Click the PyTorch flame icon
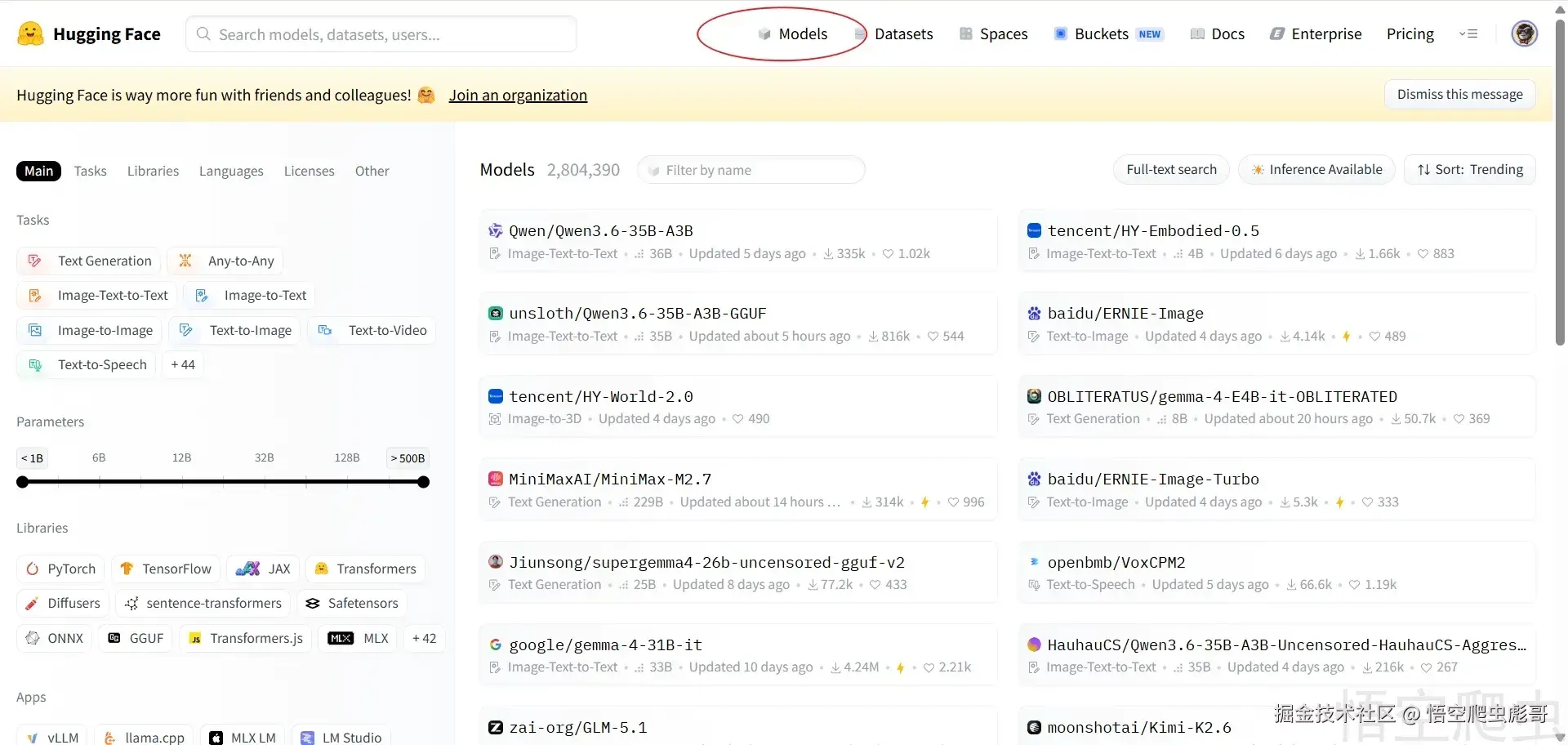Viewport: 1568px width, 745px height. click(33, 569)
